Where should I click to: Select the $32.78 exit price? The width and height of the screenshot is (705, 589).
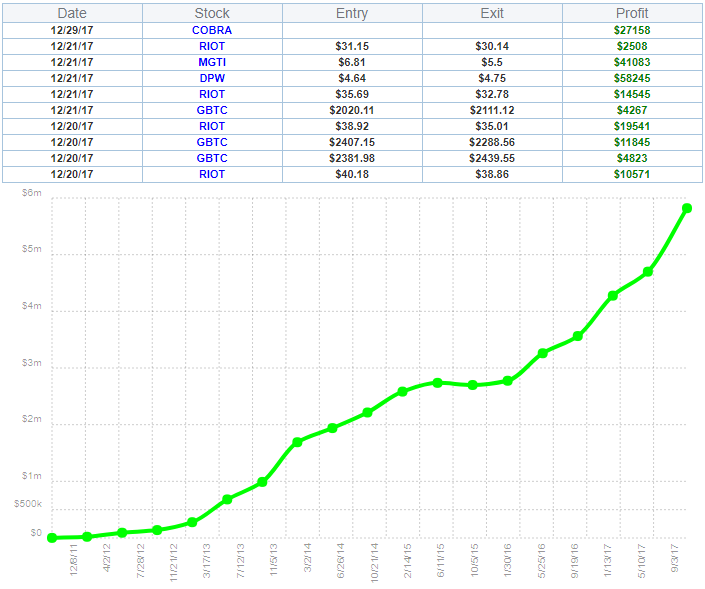(492, 94)
